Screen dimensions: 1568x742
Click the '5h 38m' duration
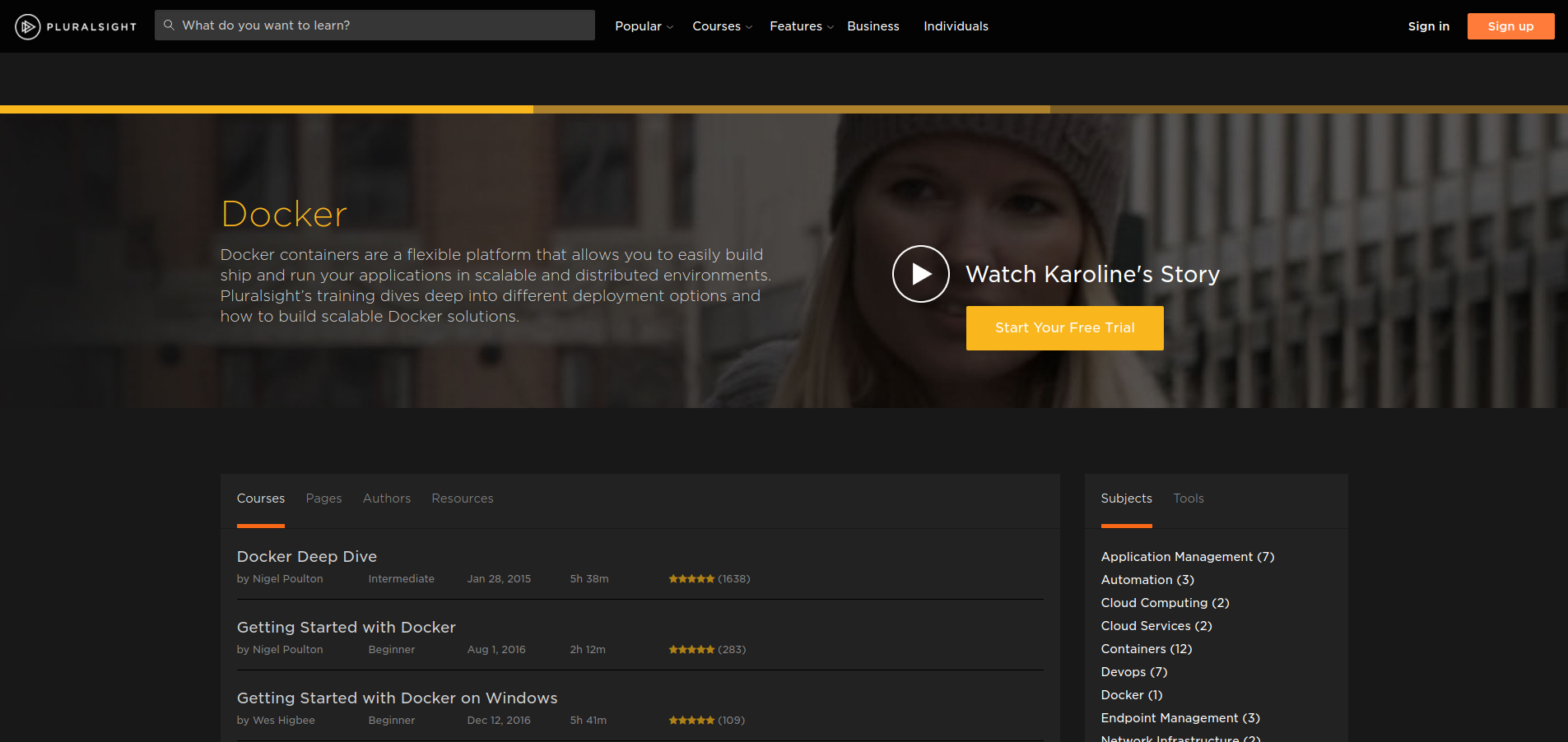[589, 579]
